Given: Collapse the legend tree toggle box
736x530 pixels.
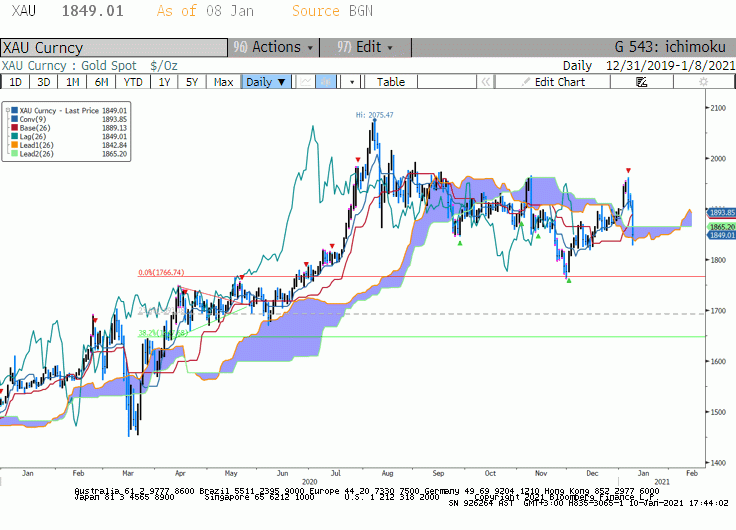Looking at the screenshot, I should (8, 110).
